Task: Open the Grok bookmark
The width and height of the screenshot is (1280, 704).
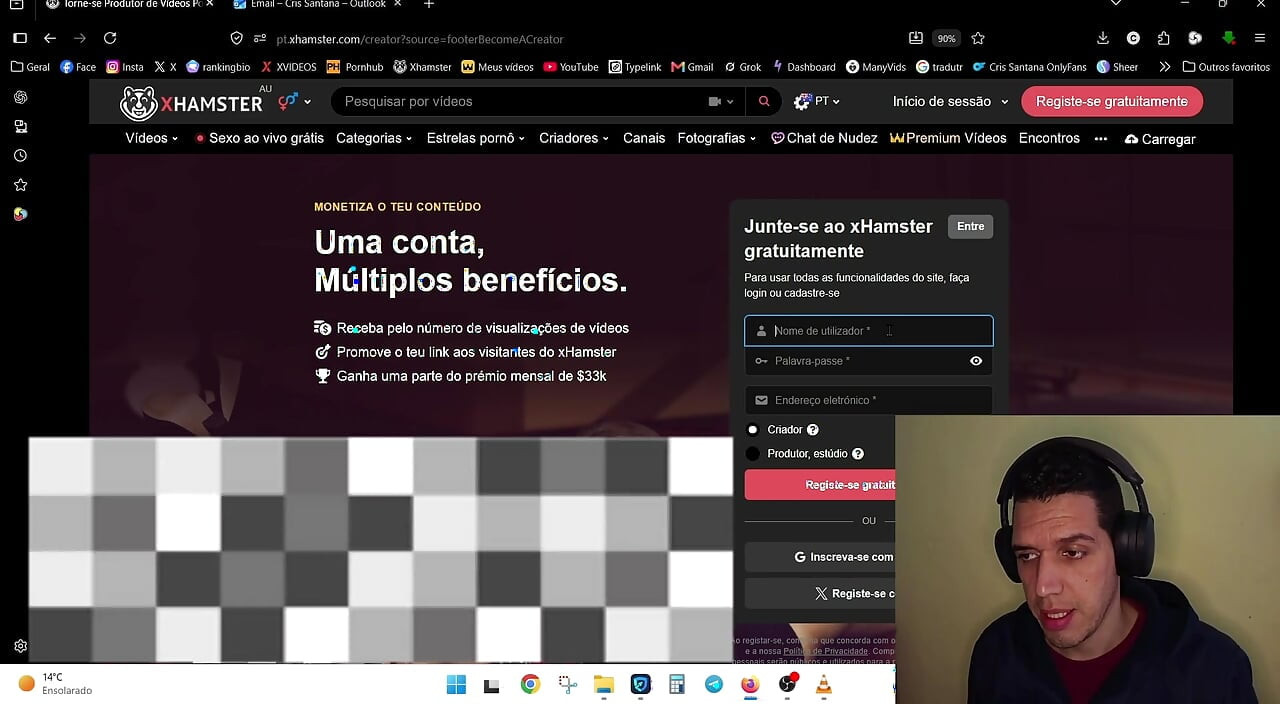Action: (742, 67)
